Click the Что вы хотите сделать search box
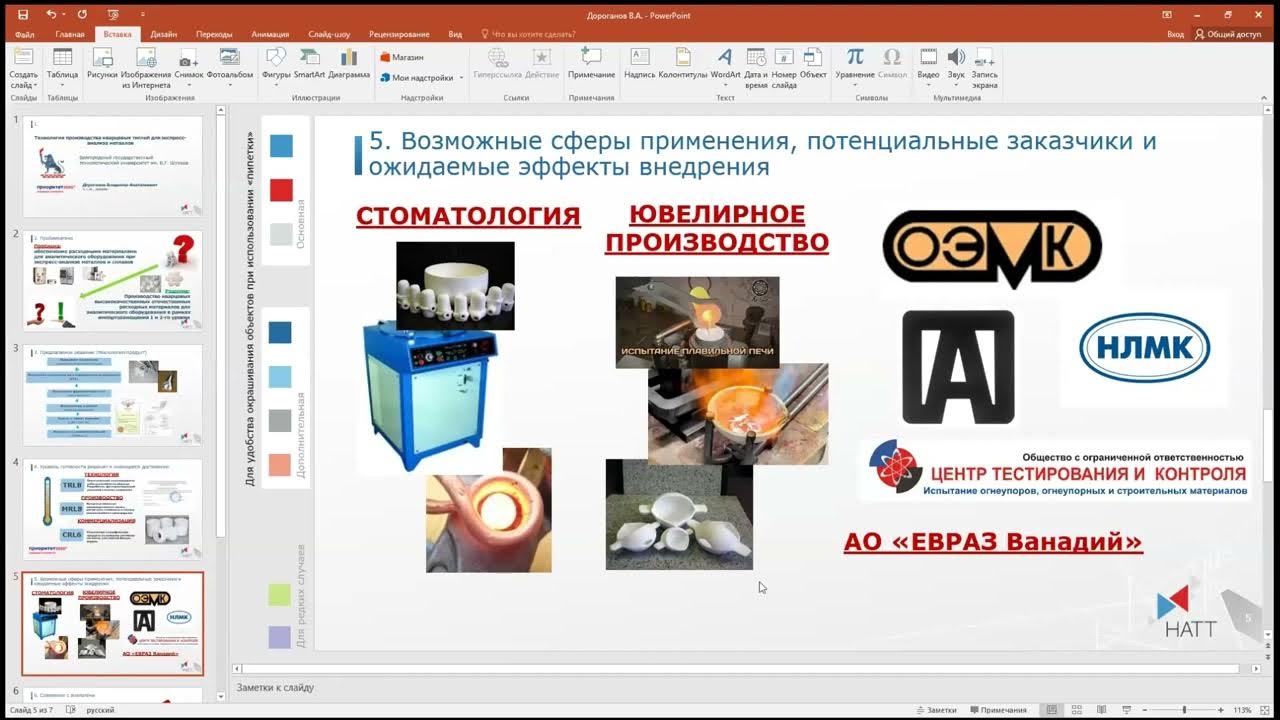 528,34
